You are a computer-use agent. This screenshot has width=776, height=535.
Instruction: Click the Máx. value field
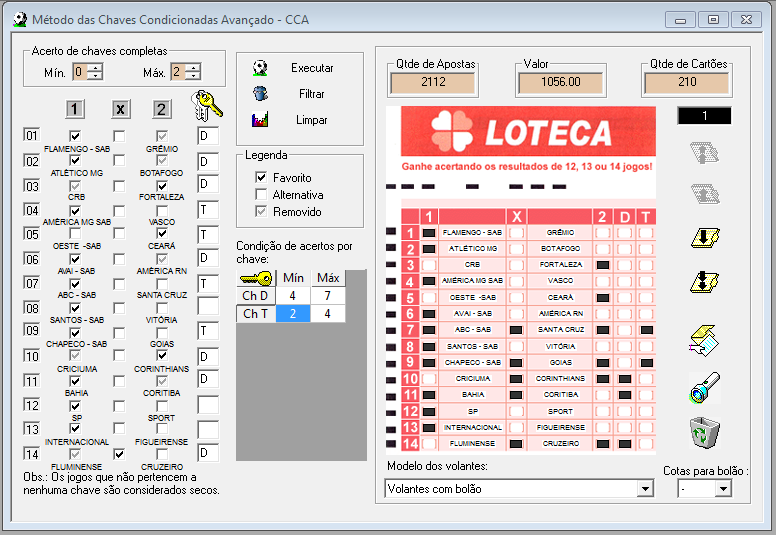pyautogui.click(x=178, y=72)
